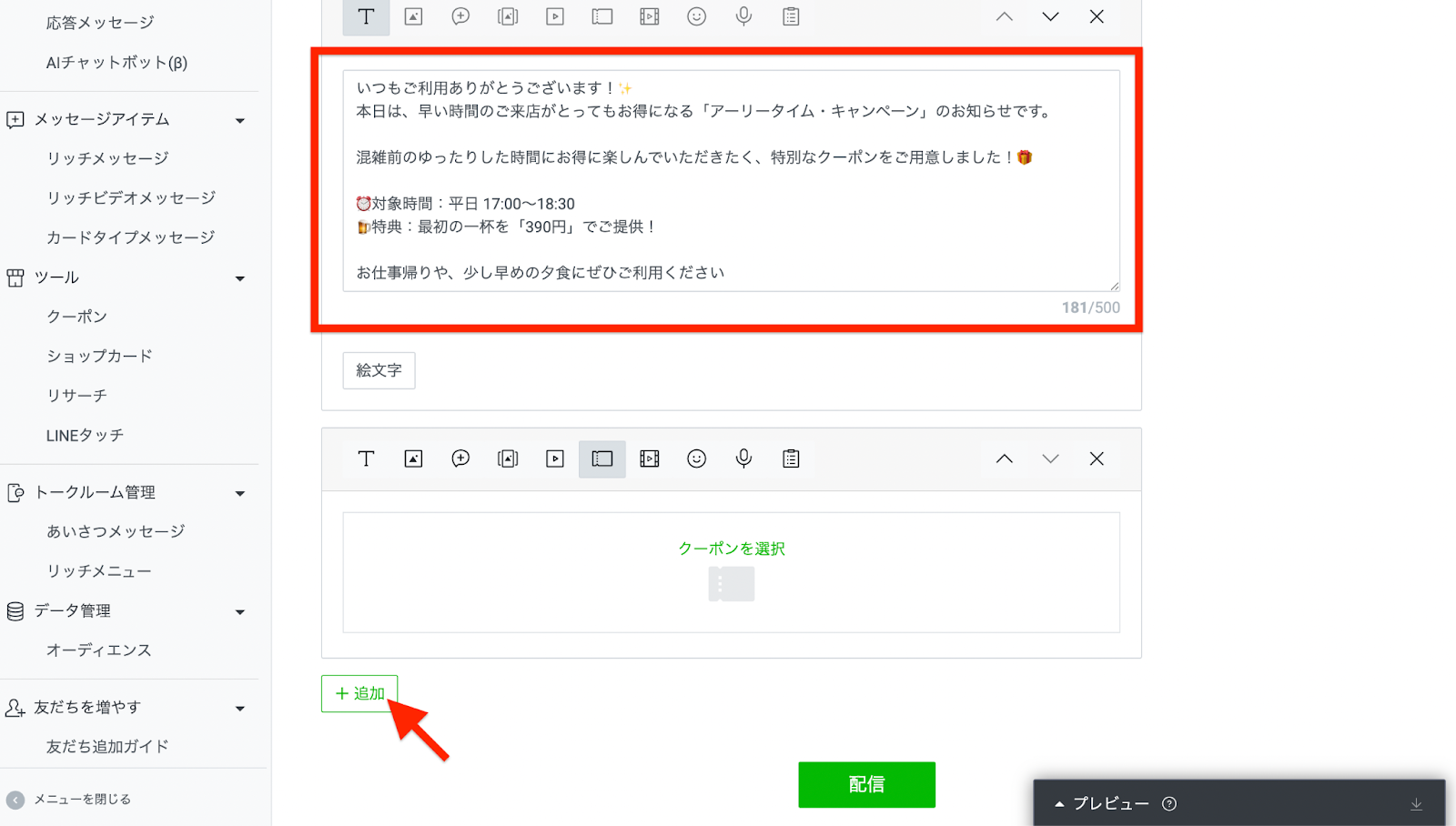This screenshot has height=826, width=1456.
Task: Click the ＋追加 button
Action: 359,693
